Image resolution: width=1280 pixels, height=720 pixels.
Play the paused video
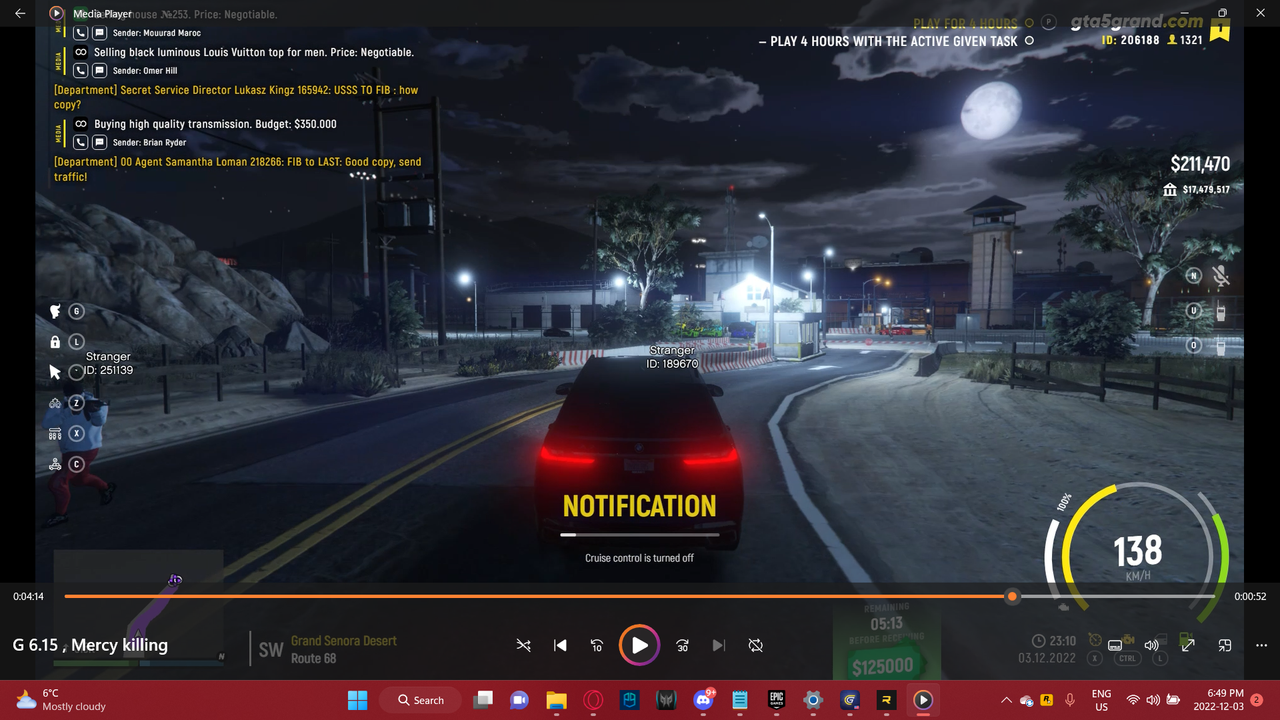point(639,645)
